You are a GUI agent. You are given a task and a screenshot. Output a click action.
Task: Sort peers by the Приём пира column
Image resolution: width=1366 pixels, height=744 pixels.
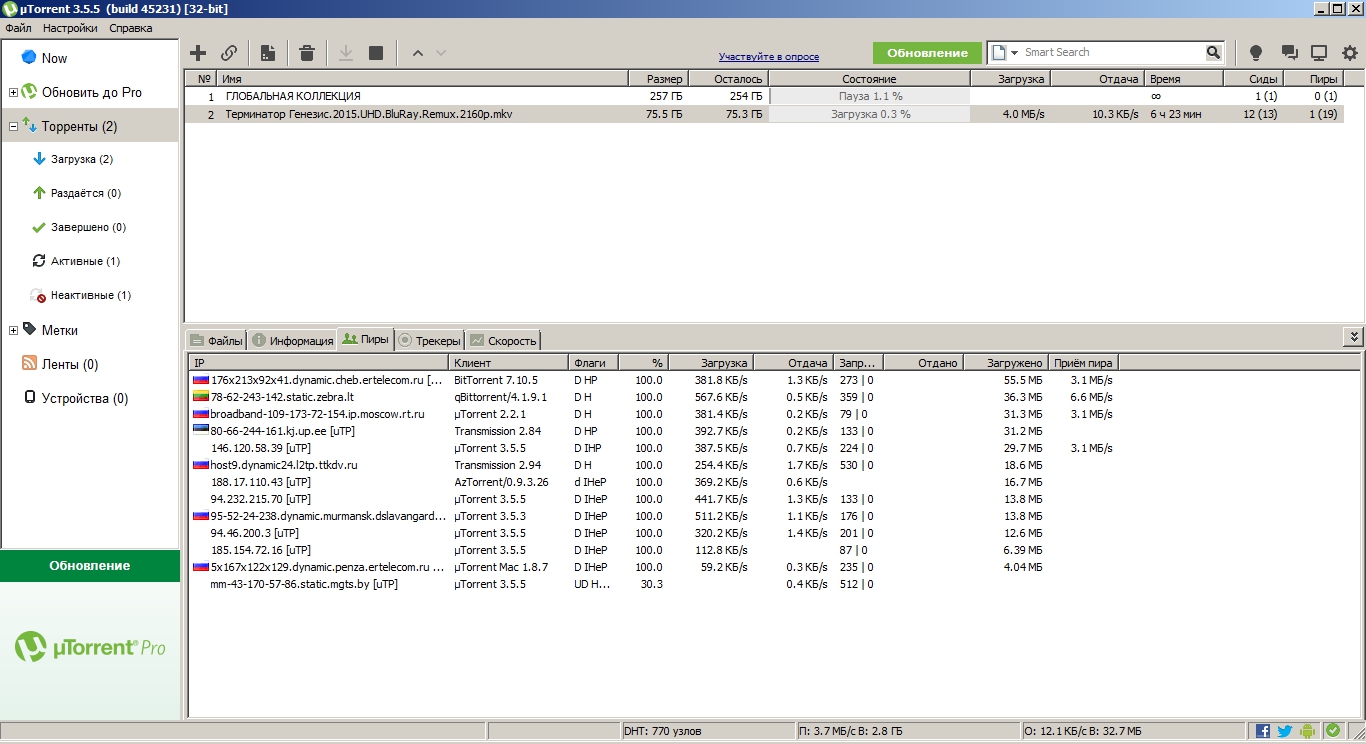pos(1083,363)
